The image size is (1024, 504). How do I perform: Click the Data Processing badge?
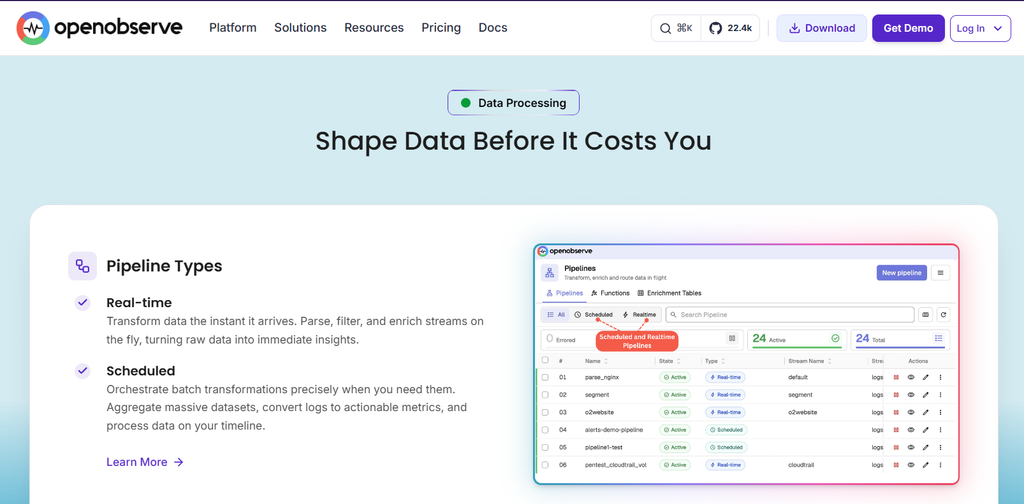tap(513, 102)
